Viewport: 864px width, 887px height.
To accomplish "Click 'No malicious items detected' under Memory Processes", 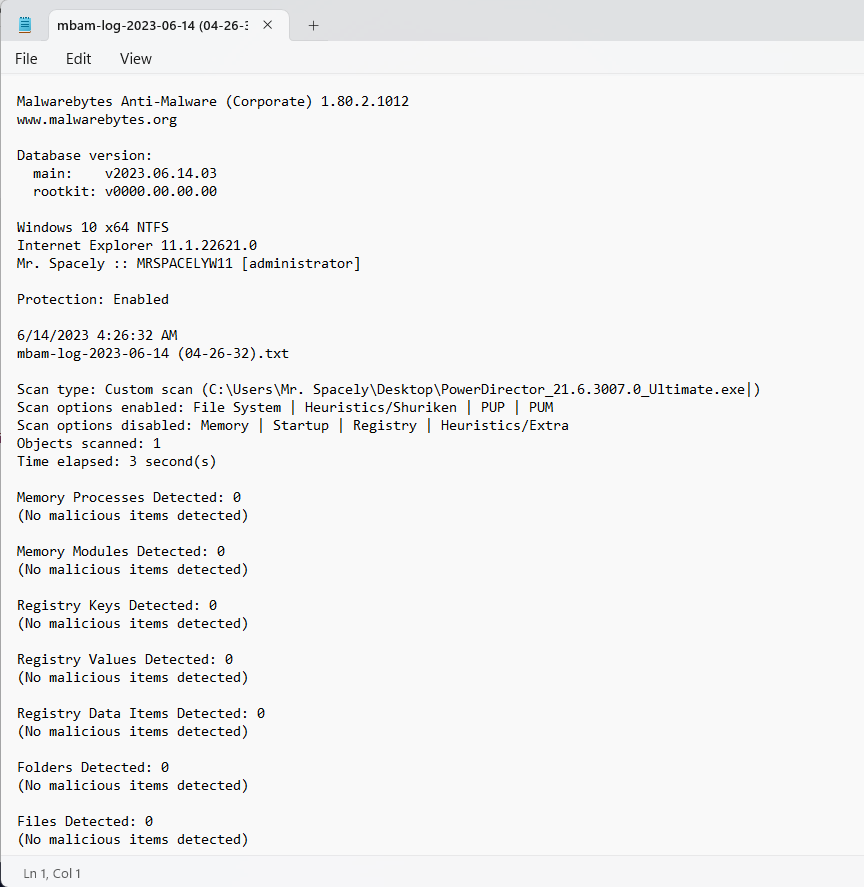I will (x=133, y=515).
